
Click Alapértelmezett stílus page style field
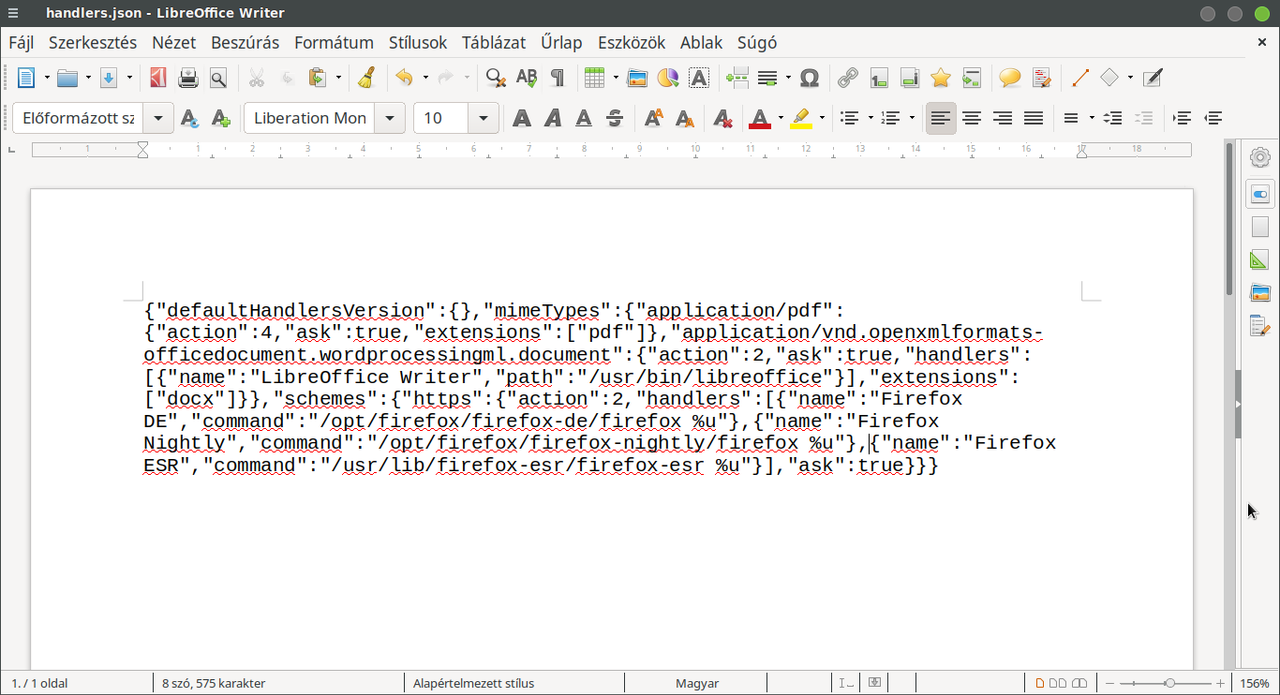tap(474, 683)
